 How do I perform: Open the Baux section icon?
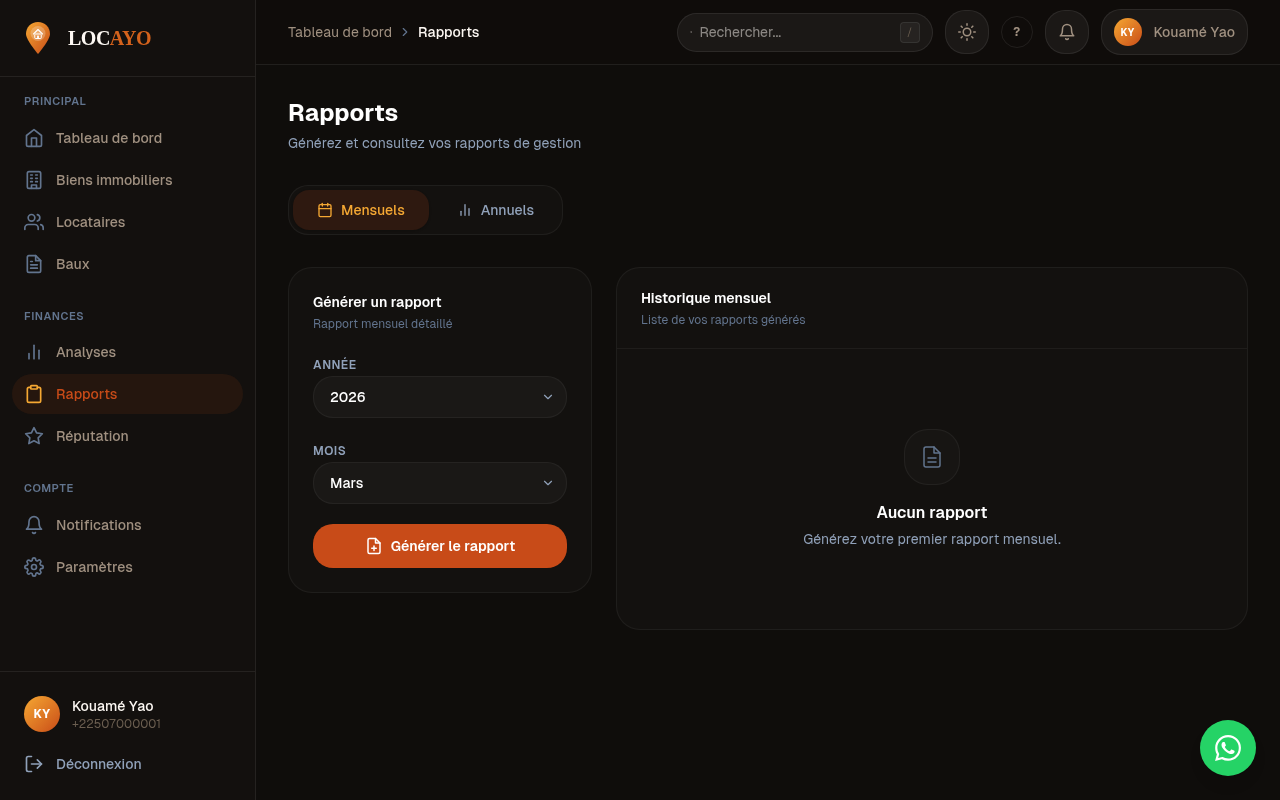[x=33, y=263]
